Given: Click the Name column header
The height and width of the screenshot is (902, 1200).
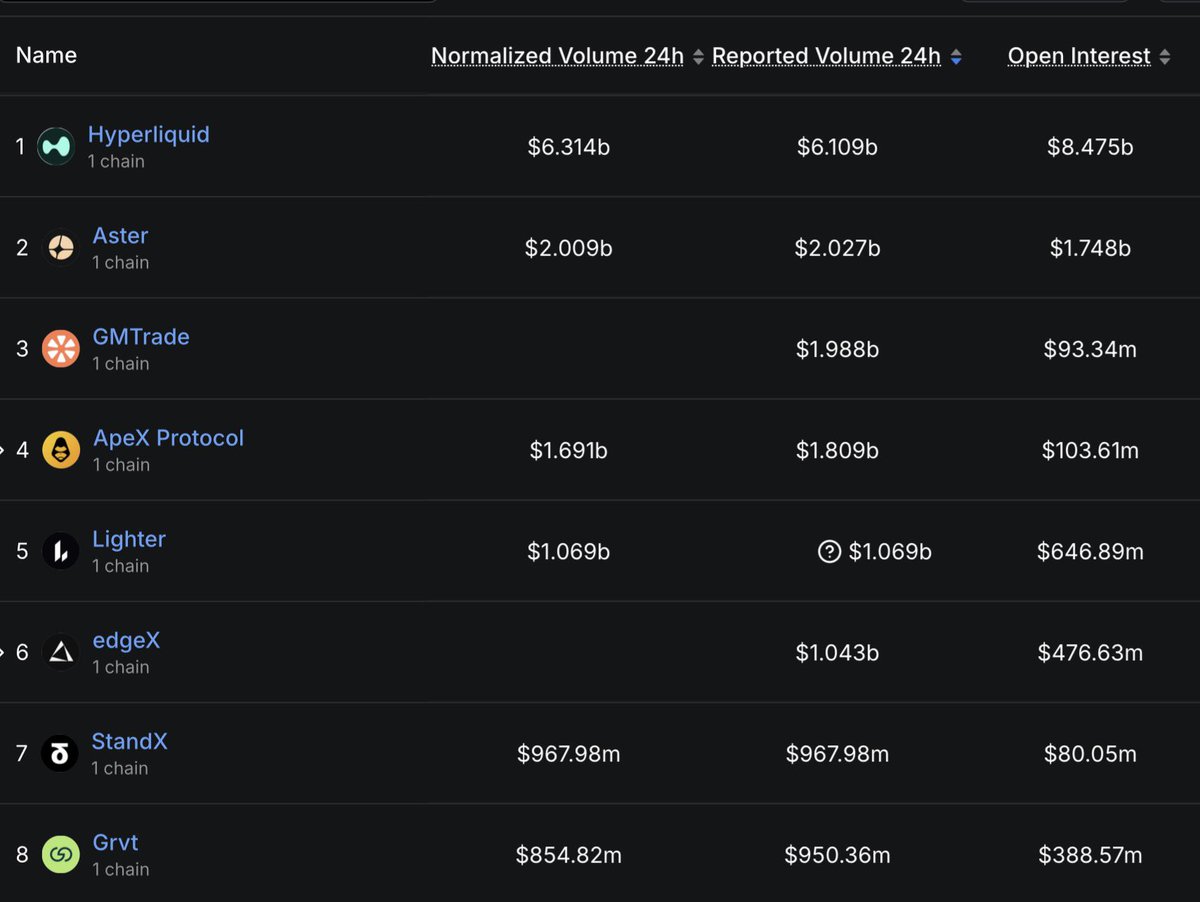Looking at the screenshot, I should [x=46, y=55].
